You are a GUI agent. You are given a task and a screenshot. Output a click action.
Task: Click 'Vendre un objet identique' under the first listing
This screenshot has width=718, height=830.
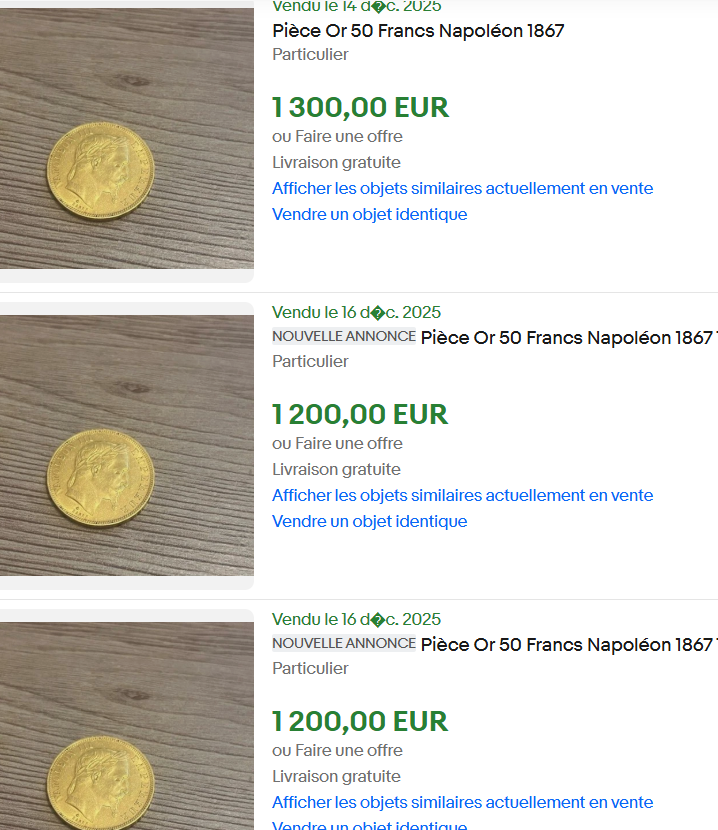pyautogui.click(x=369, y=214)
